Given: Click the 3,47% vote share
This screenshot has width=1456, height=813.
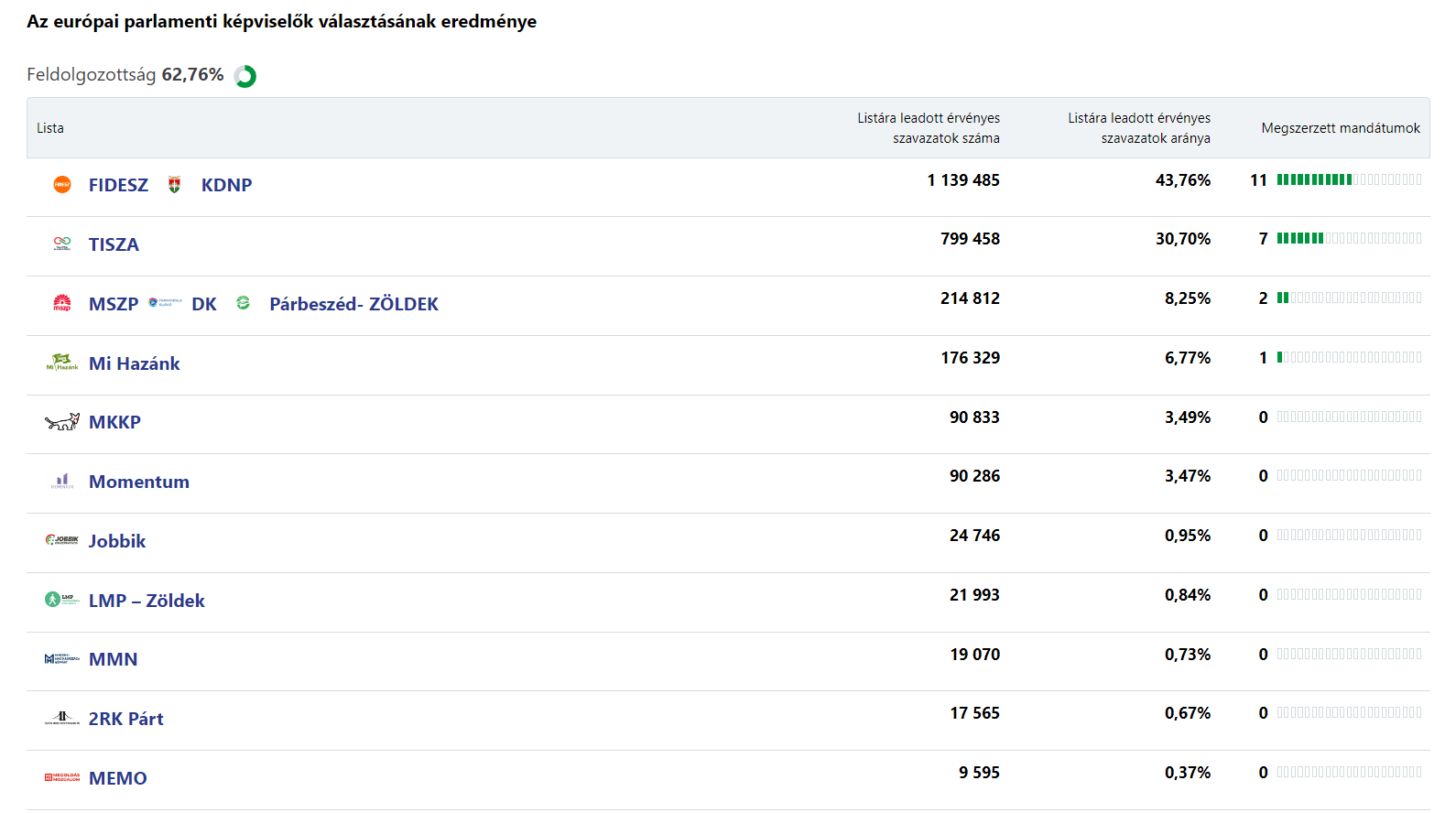Looking at the screenshot, I should pyautogui.click(x=1188, y=476).
